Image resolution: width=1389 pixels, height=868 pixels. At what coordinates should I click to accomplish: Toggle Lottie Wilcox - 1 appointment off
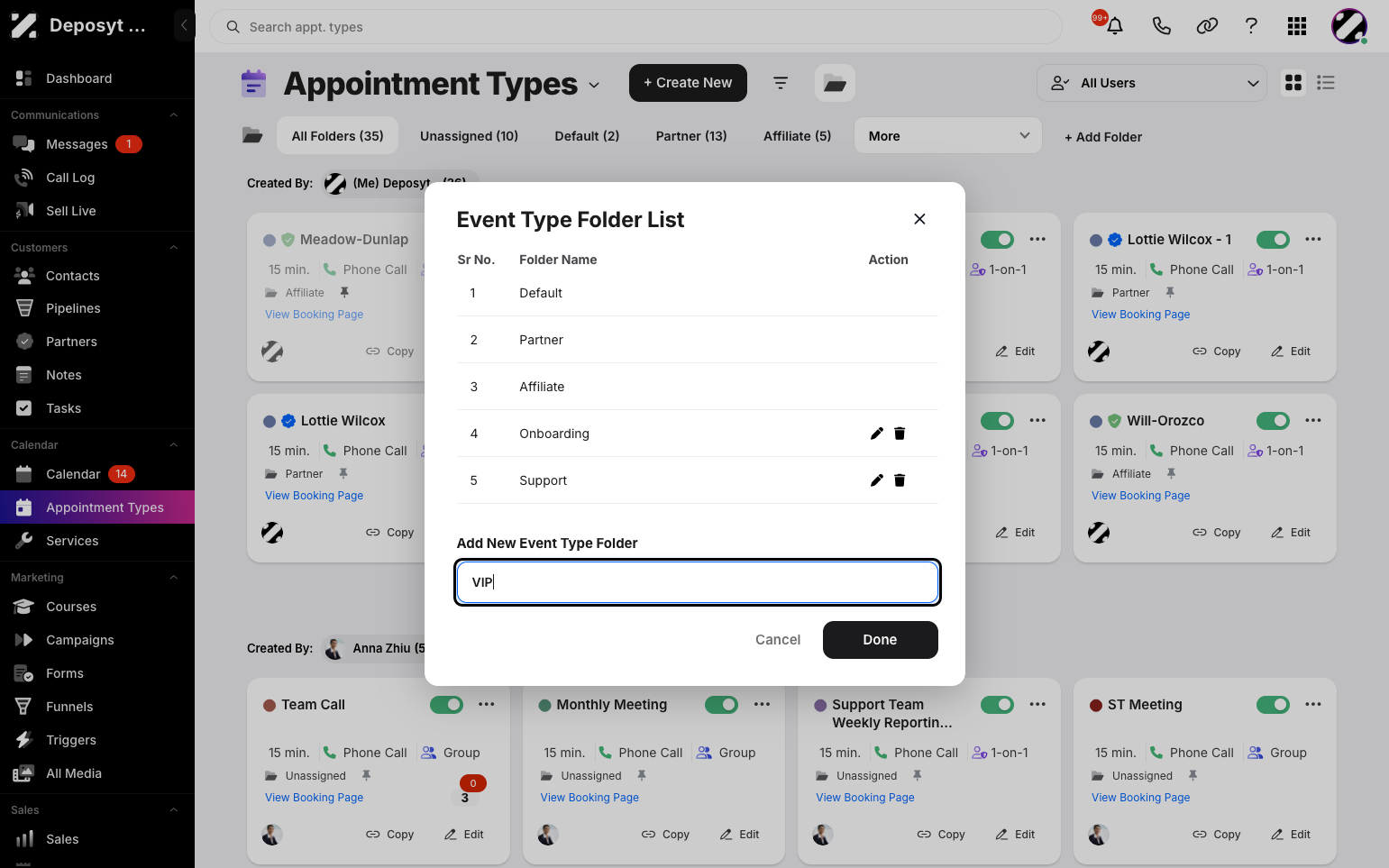pyautogui.click(x=1273, y=240)
